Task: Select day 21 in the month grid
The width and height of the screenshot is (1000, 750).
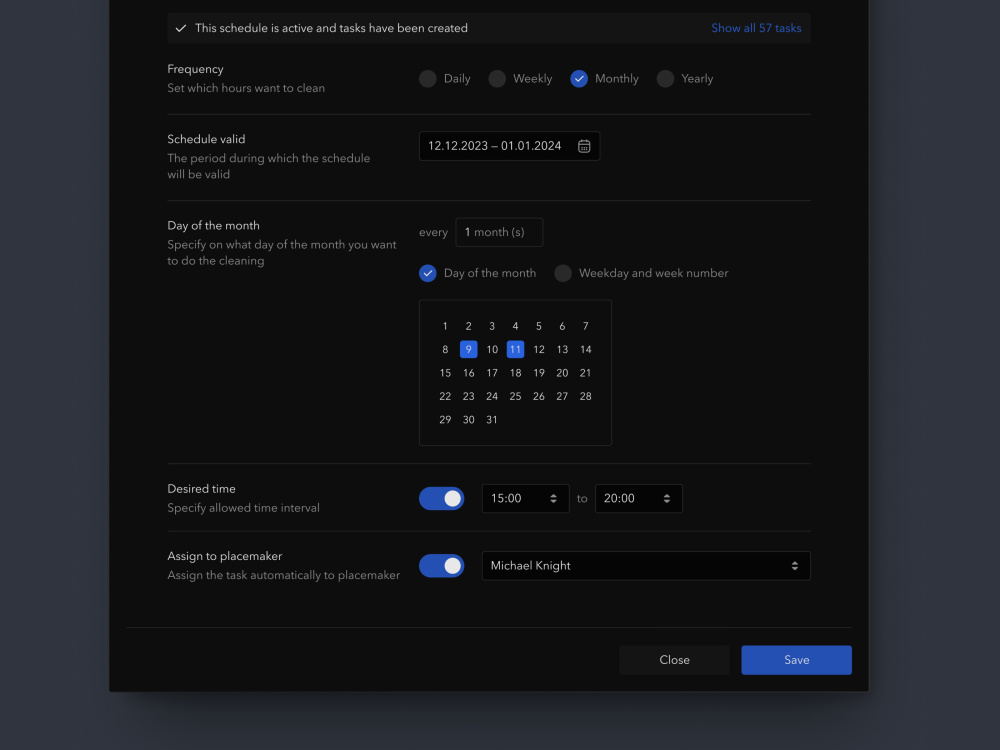Action: (x=585, y=373)
